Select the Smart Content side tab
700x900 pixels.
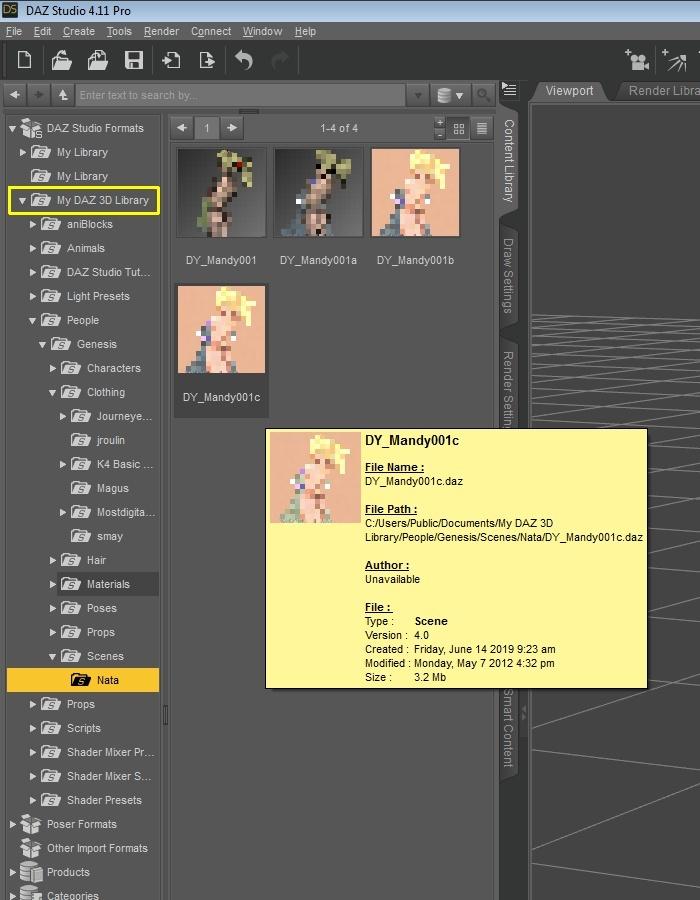[508, 728]
